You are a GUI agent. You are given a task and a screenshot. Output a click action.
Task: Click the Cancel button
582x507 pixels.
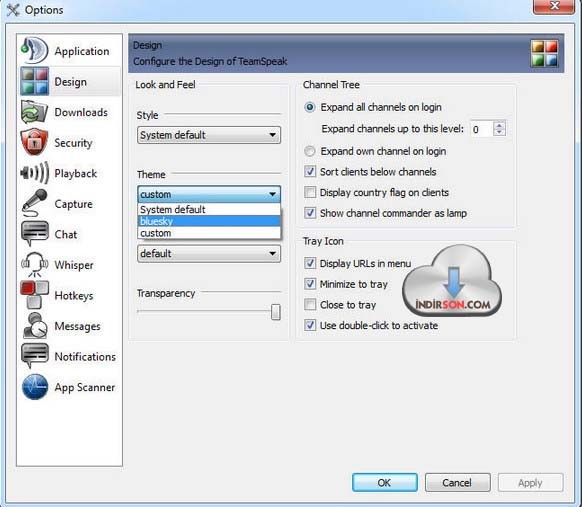click(x=457, y=483)
